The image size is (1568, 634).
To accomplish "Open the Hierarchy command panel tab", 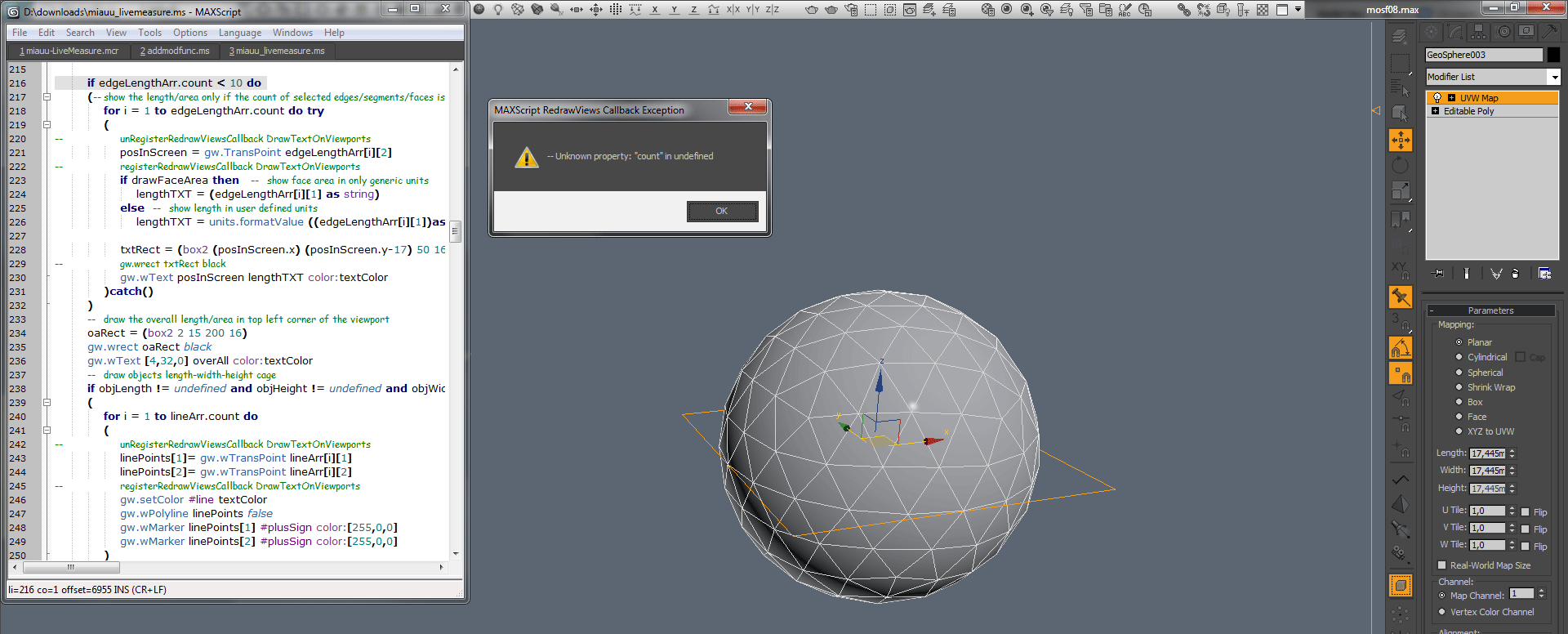I will coord(1479,32).
